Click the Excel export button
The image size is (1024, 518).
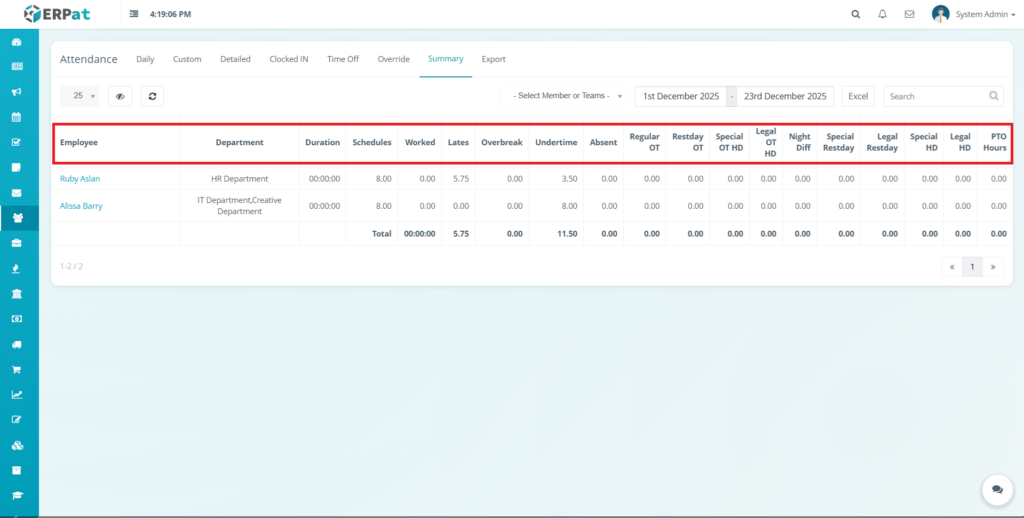pyautogui.click(x=858, y=96)
